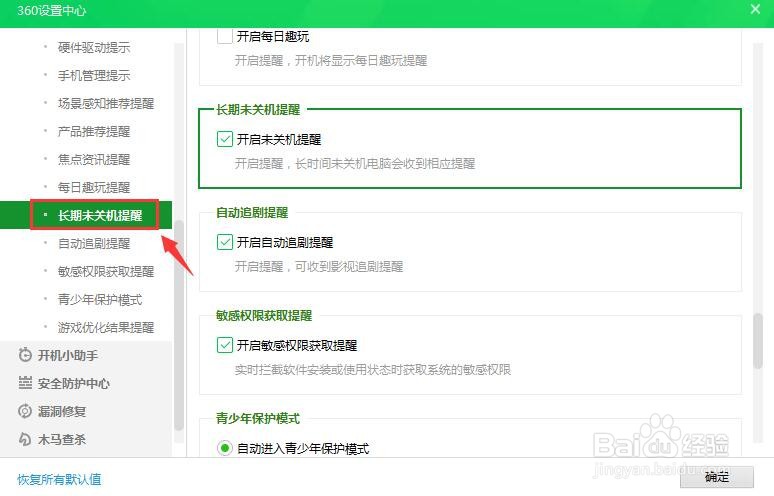Click the left sidebar scrollbar thumb
This screenshot has height=496, width=774.
[179, 326]
